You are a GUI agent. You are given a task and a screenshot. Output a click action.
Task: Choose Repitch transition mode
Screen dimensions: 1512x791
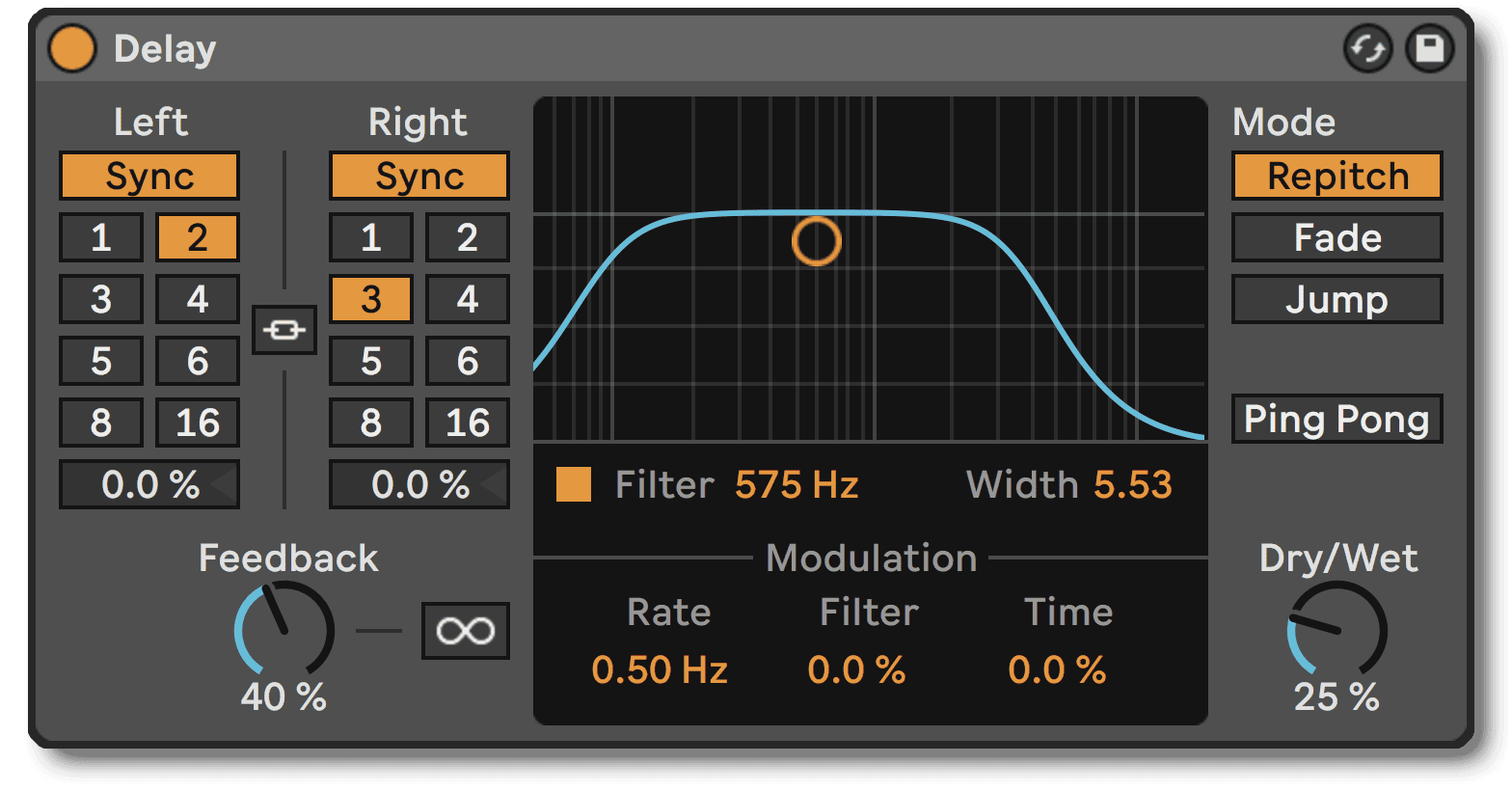click(1336, 177)
